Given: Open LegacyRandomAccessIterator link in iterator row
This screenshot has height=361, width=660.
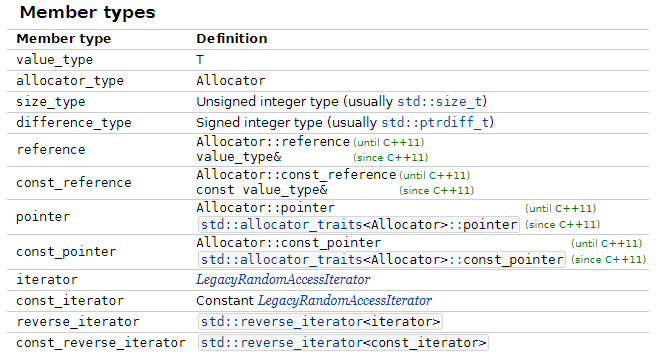Looking at the screenshot, I should 283,280.
